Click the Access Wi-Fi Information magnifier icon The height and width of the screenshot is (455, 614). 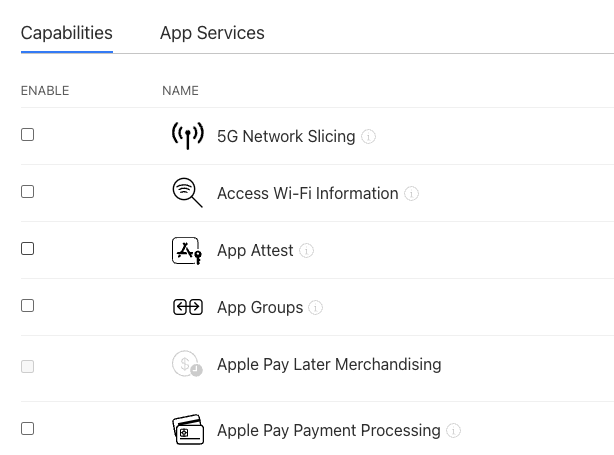pos(188,193)
